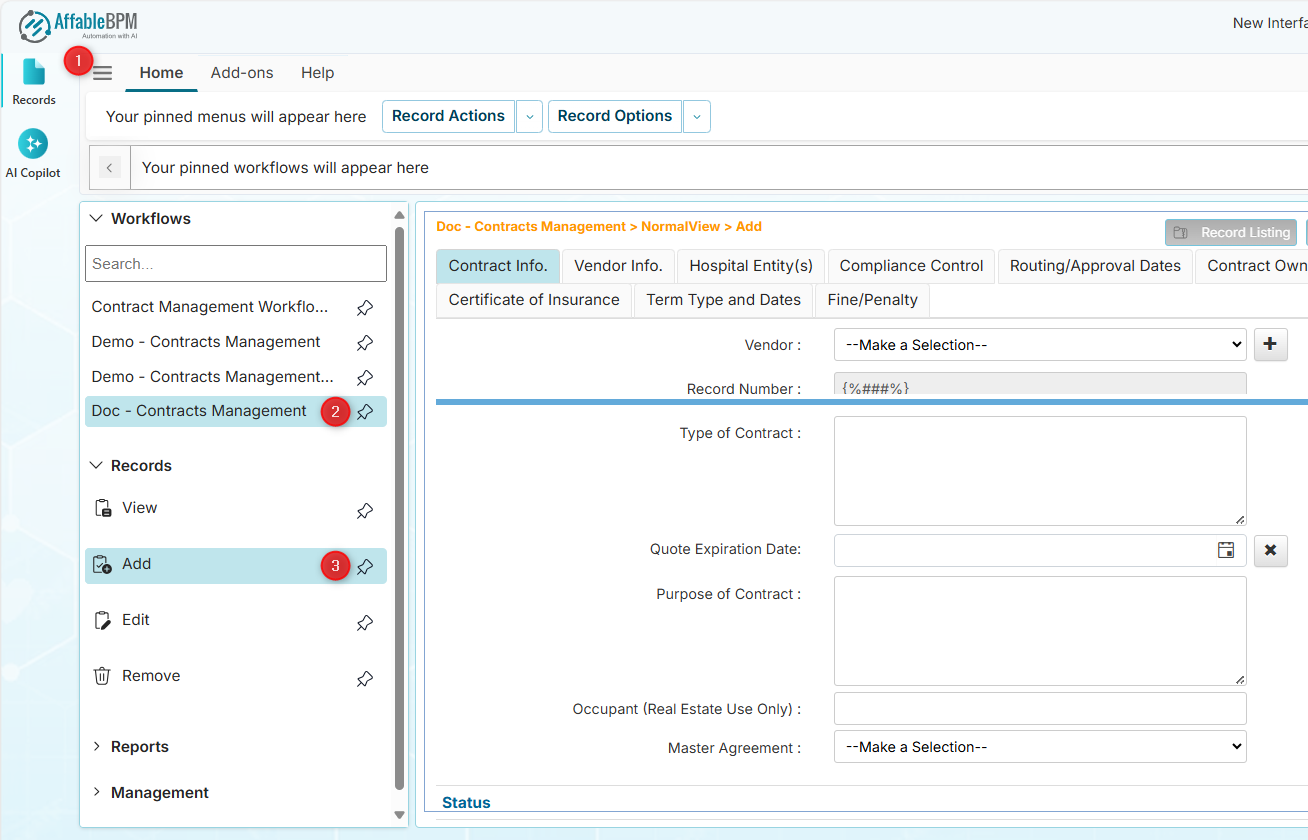
Task: Click the workflows Search input field
Action: [x=235, y=264]
